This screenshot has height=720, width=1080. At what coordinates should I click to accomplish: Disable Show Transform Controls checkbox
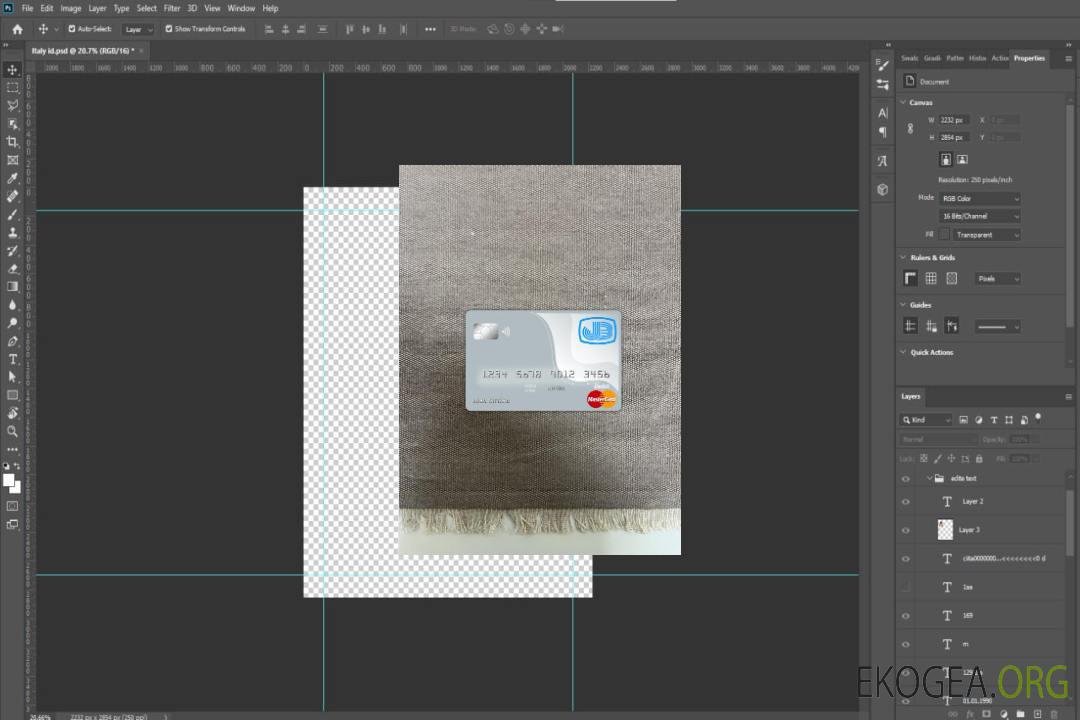(169, 29)
